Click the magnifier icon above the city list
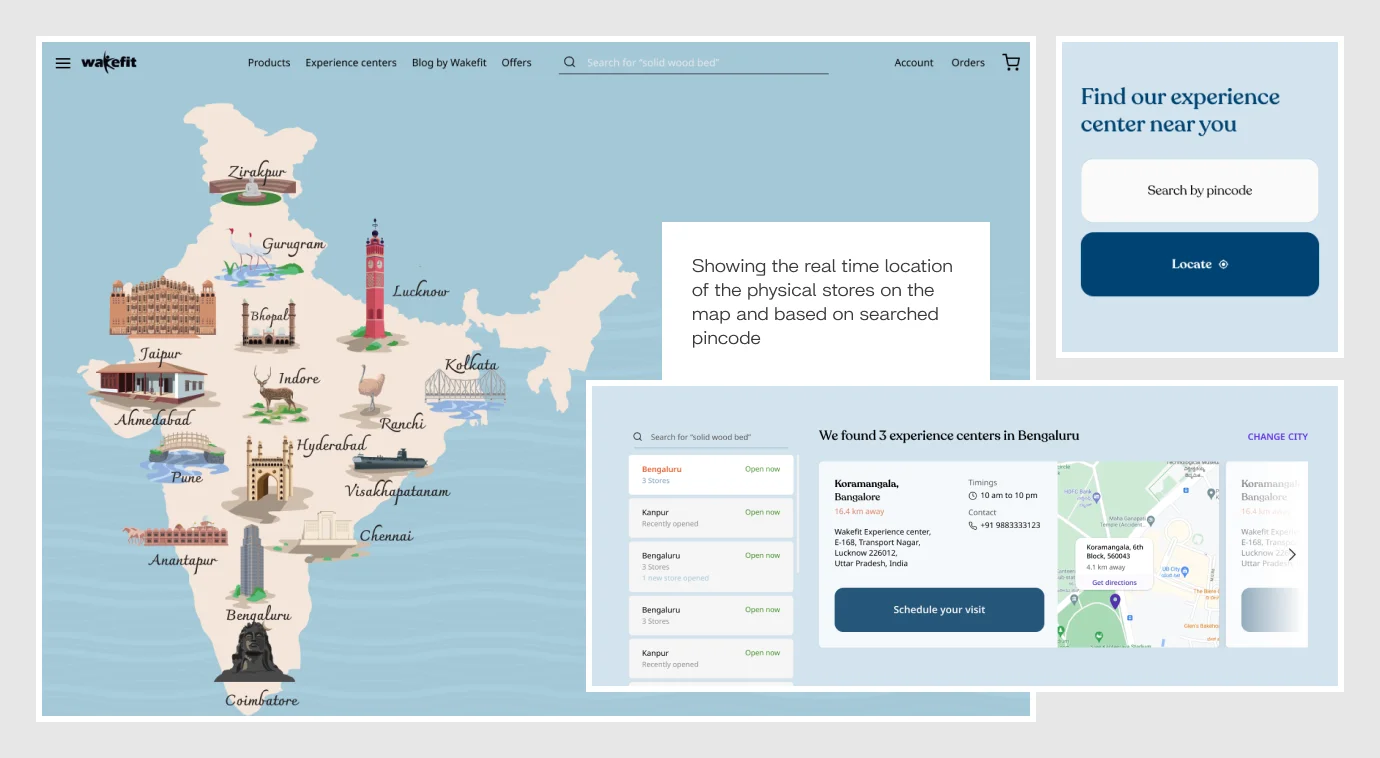Image resolution: width=1380 pixels, height=758 pixels. pos(637,437)
